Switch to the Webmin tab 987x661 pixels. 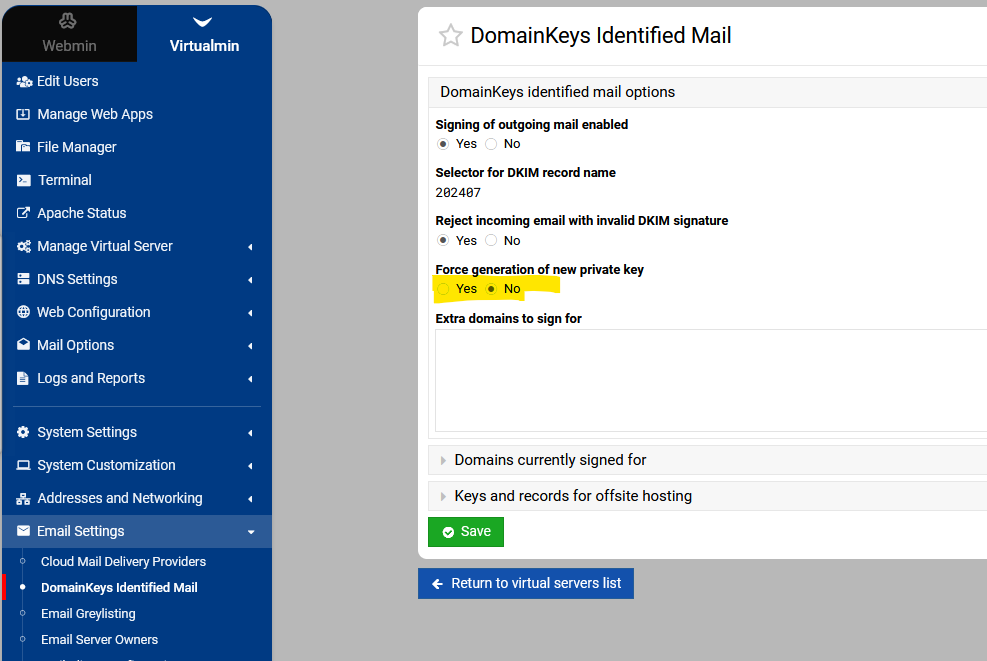pyautogui.click(x=69, y=35)
